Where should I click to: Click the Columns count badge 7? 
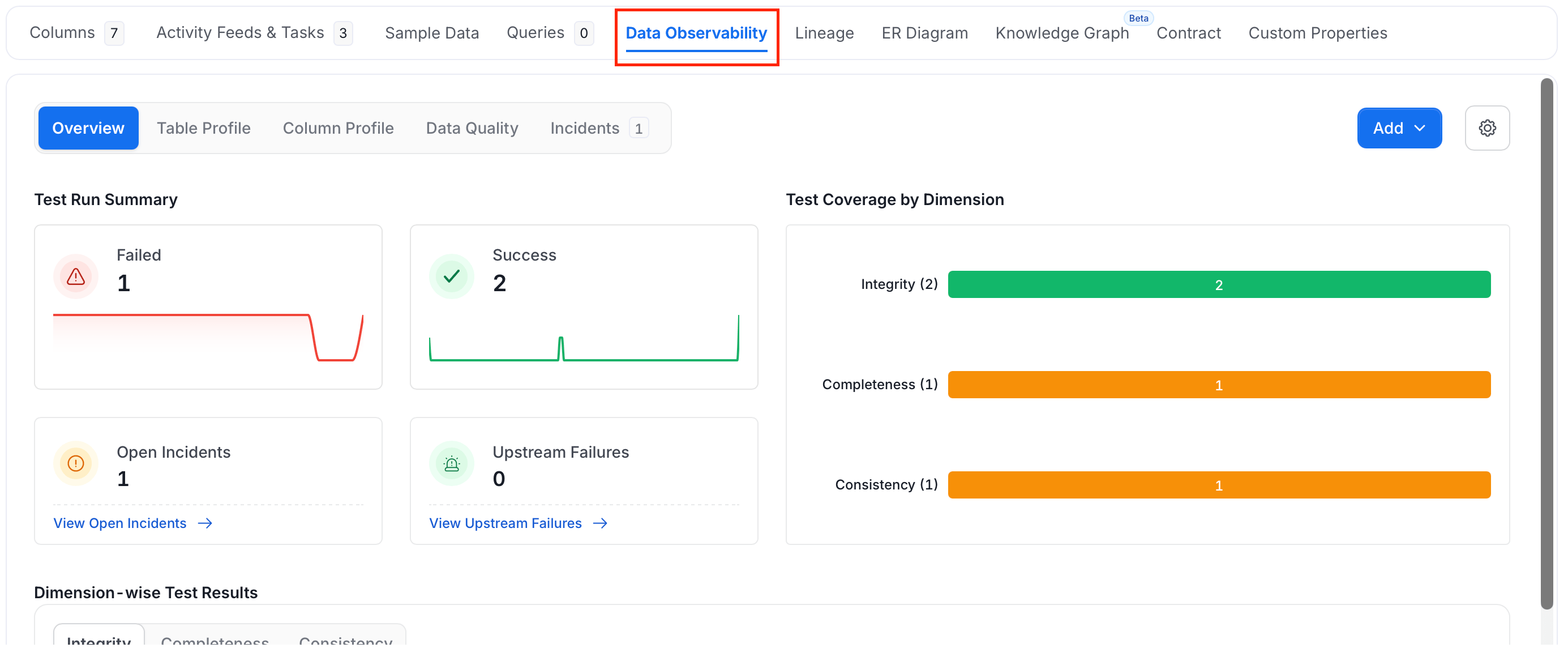click(x=114, y=33)
